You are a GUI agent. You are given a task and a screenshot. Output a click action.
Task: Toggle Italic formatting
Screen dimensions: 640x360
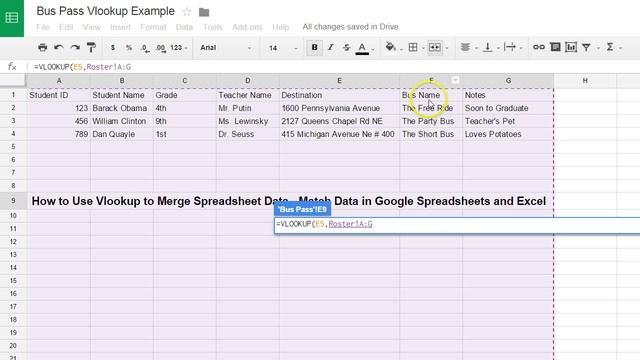point(331,47)
